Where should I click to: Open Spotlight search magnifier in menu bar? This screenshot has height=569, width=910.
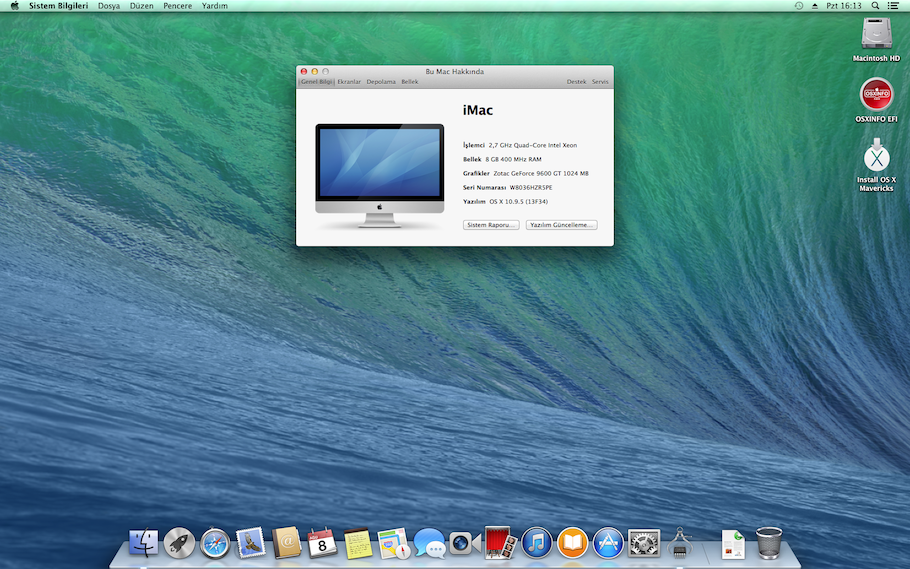pos(874,6)
